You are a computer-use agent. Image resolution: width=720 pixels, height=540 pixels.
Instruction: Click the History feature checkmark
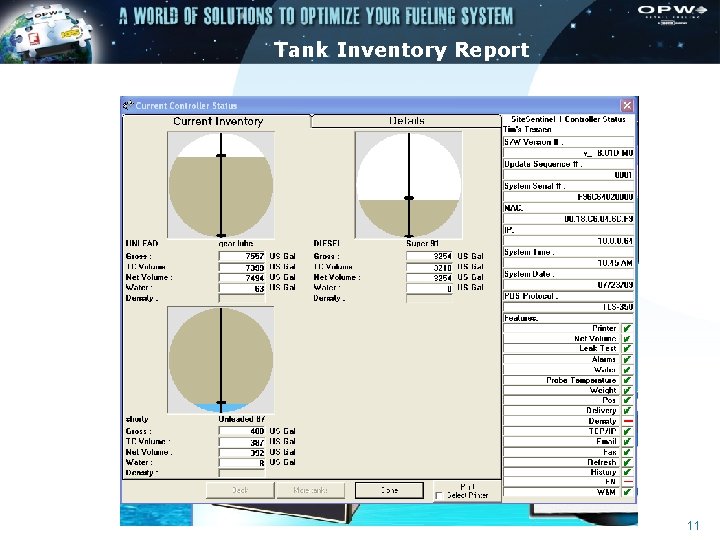[627, 472]
